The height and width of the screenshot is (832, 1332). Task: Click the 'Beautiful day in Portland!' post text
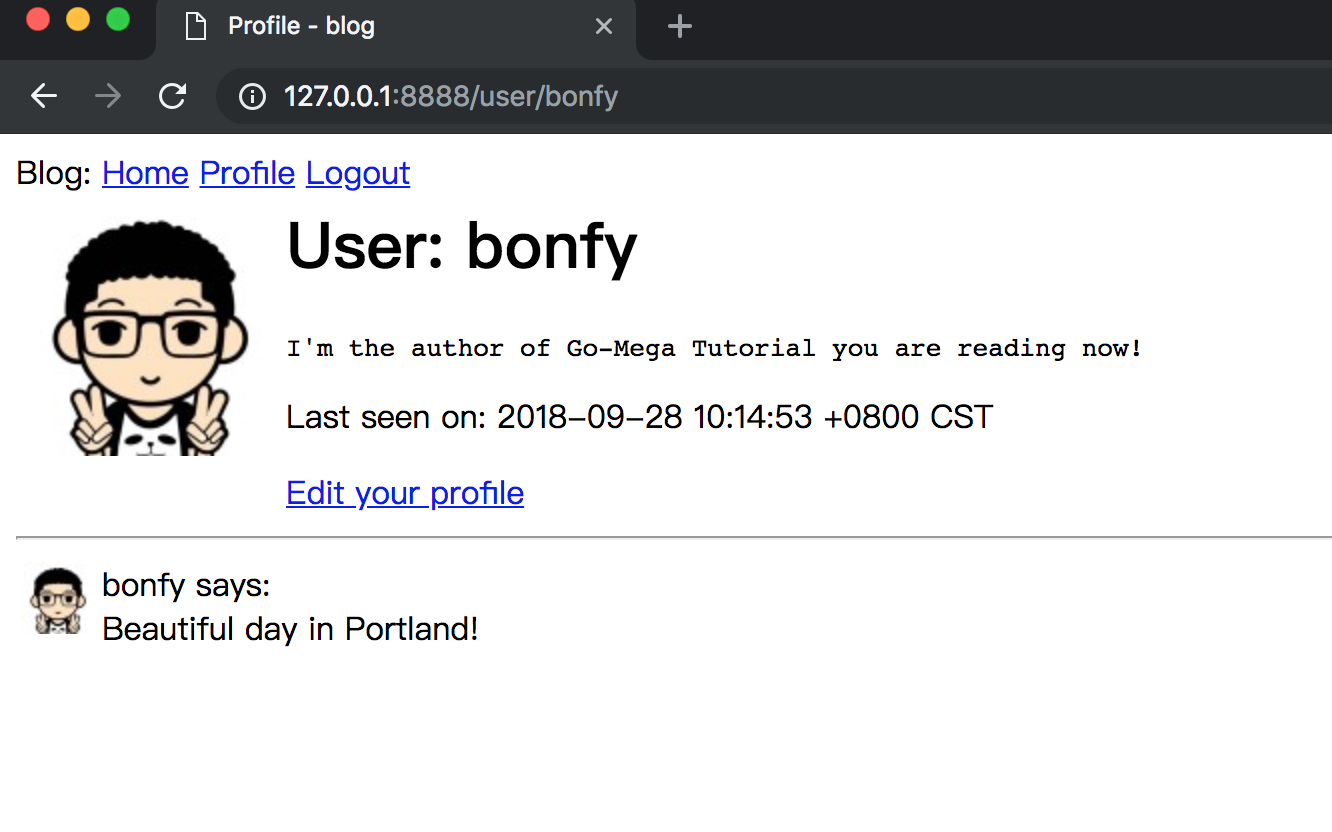click(x=290, y=629)
